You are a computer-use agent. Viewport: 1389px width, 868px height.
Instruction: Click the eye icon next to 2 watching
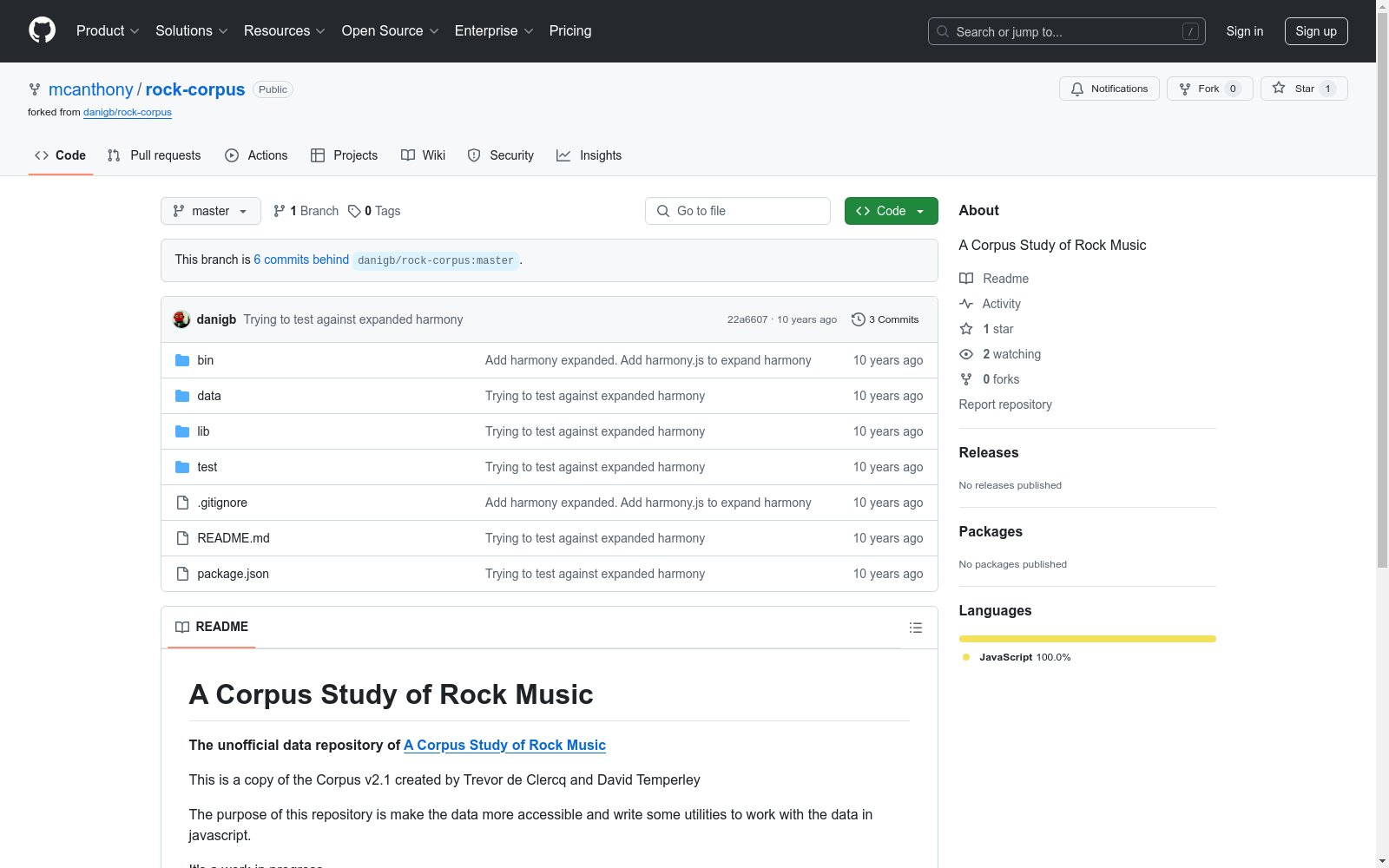tap(966, 354)
